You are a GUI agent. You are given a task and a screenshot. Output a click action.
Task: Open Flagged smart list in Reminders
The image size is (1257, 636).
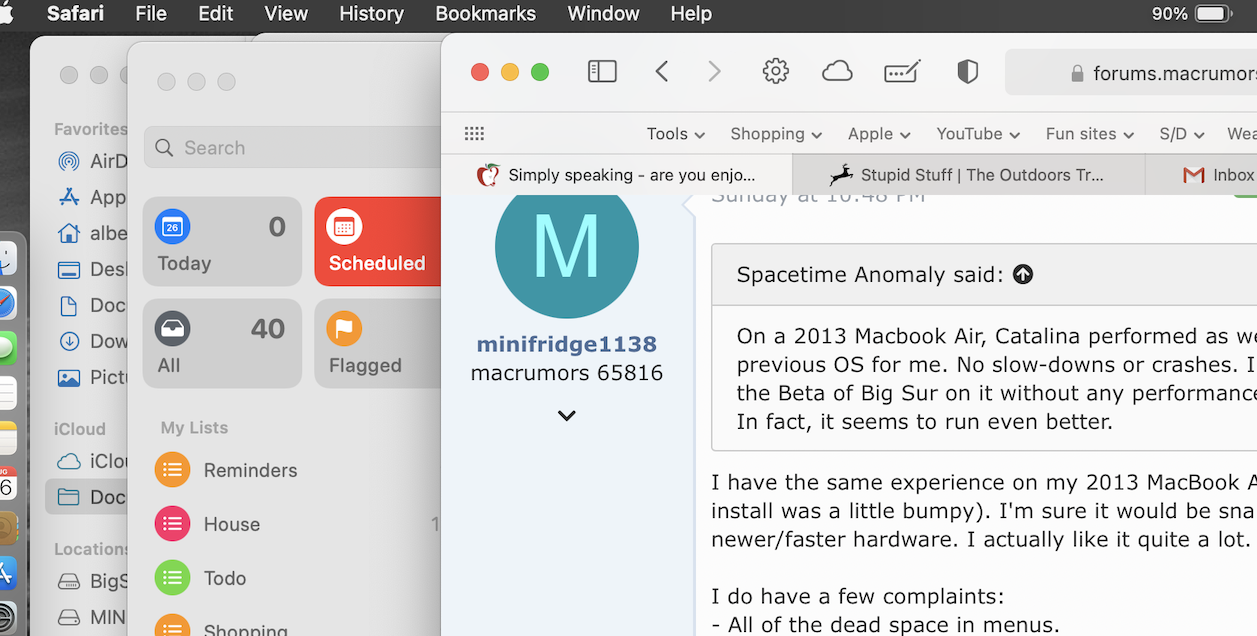point(378,344)
